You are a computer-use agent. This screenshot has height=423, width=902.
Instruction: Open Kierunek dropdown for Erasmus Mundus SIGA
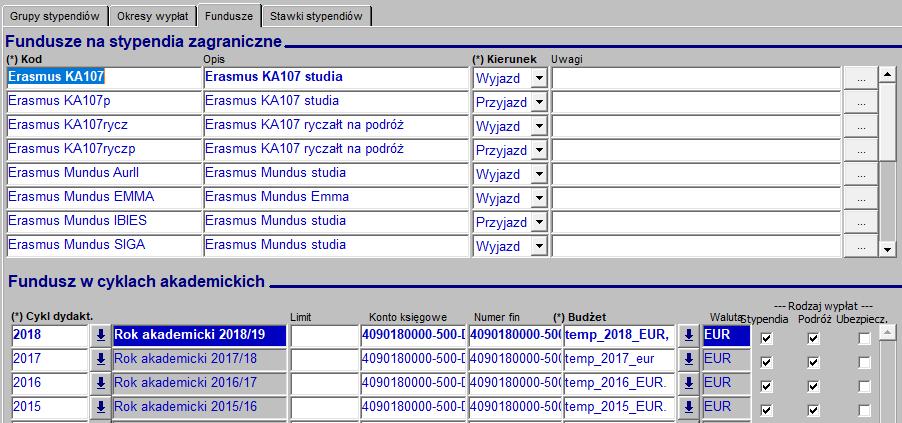[x=538, y=246]
